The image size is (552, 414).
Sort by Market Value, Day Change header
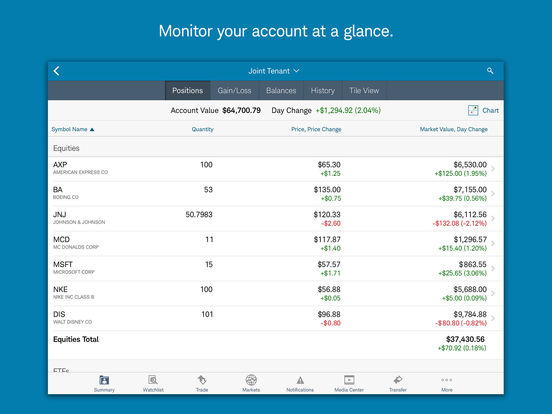[x=453, y=129]
